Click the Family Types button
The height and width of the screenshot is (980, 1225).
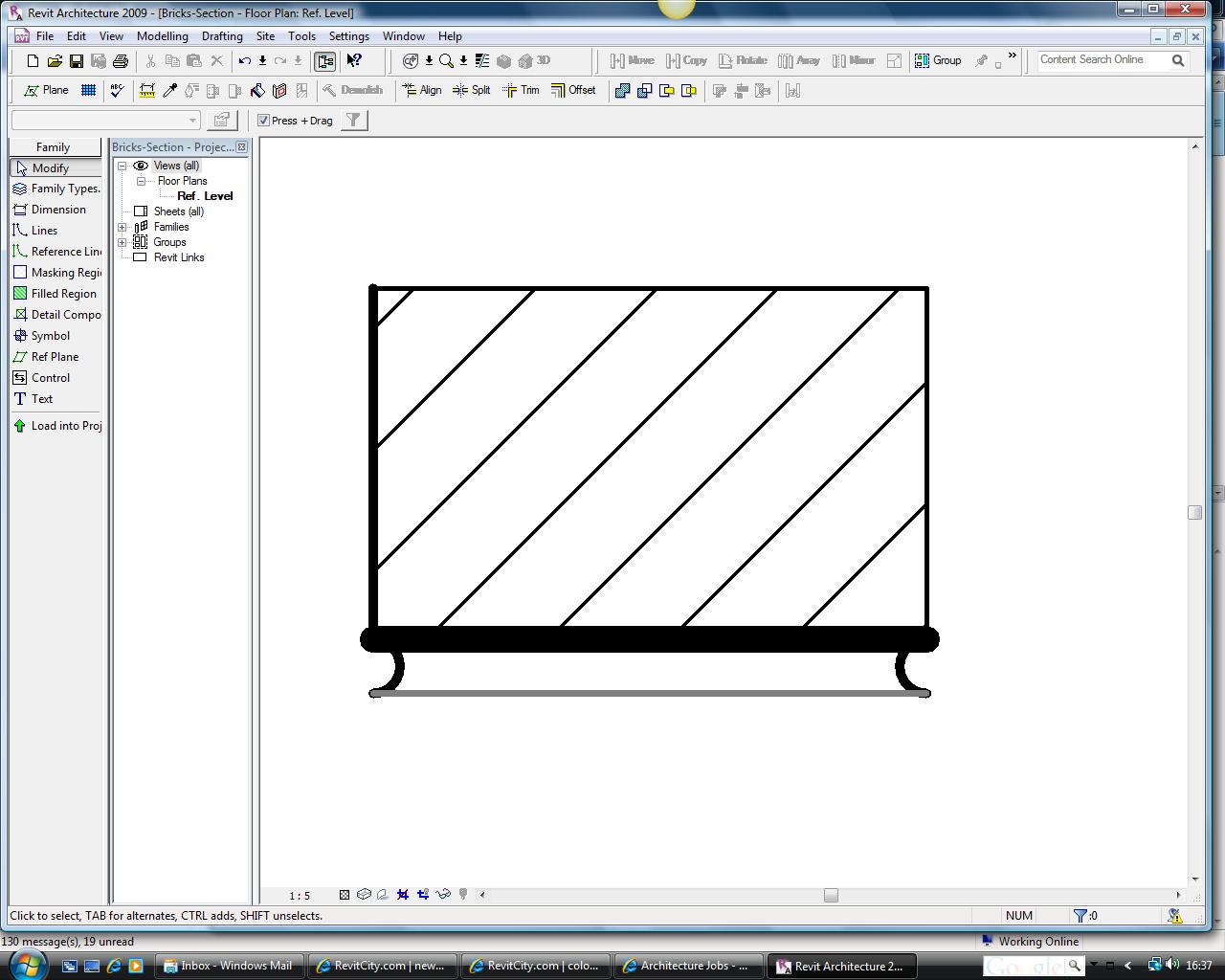(x=56, y=189)
